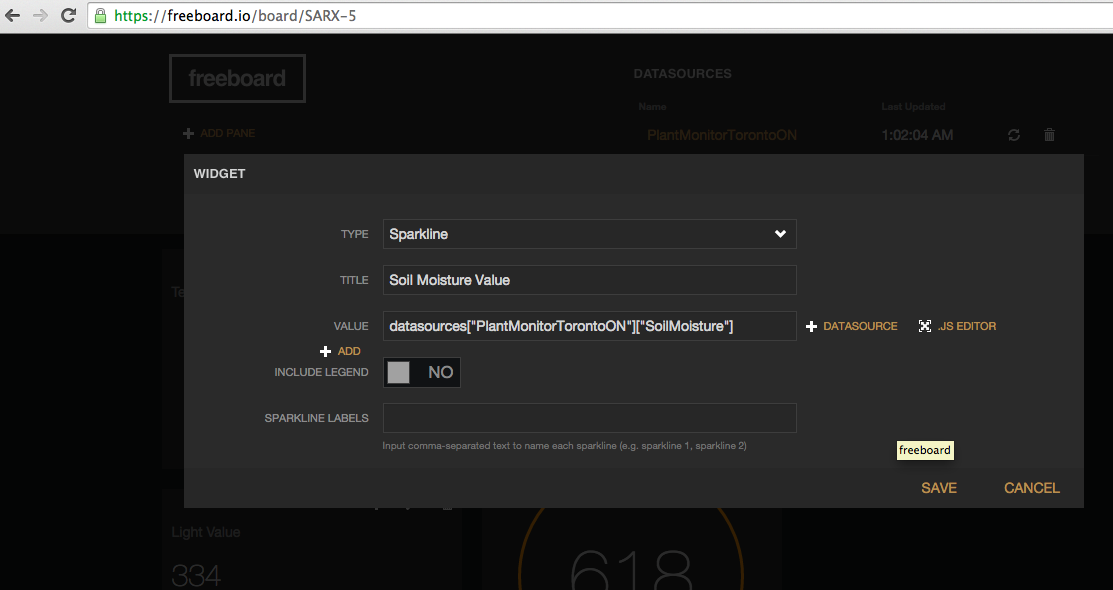Image resolution: width=1113 pixels, height=590 pixels.
Task: Cancel the widget dialog
Action: 1031,488
